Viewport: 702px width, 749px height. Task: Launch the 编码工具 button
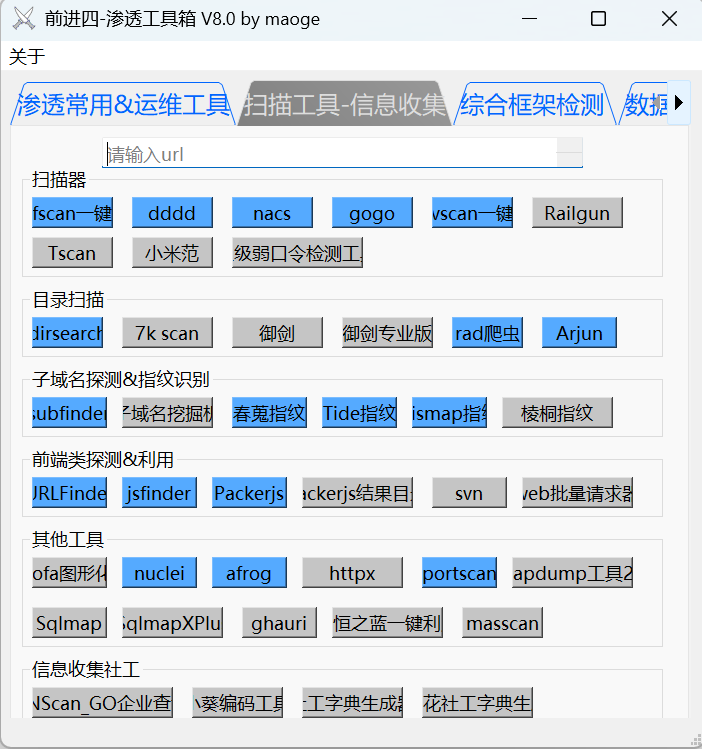[x=237, y=702]
